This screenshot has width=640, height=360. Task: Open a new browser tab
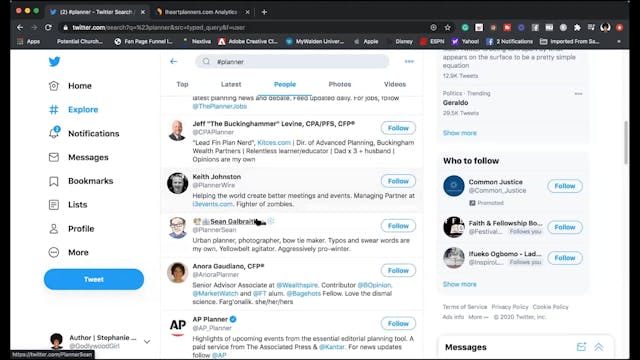coord(264,12)
